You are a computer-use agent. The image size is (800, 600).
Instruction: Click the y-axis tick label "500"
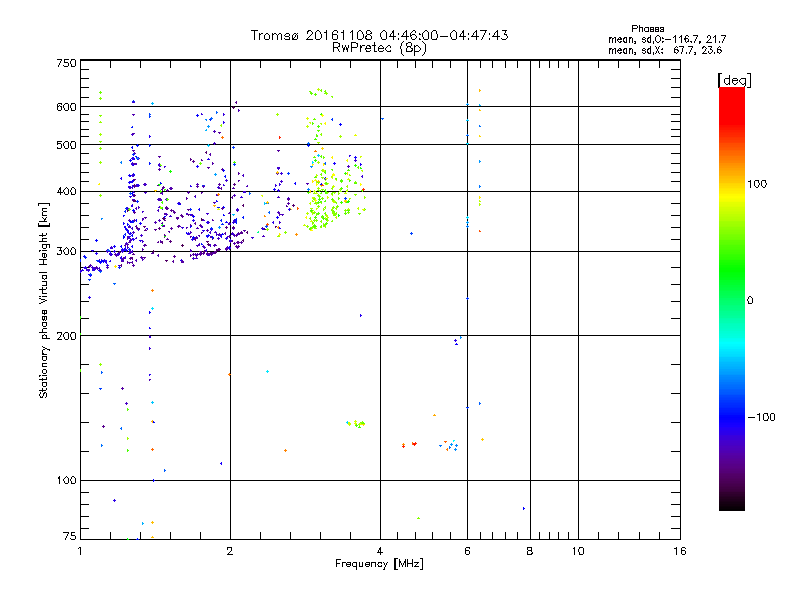pyautogui.click(x=66, y=145)
